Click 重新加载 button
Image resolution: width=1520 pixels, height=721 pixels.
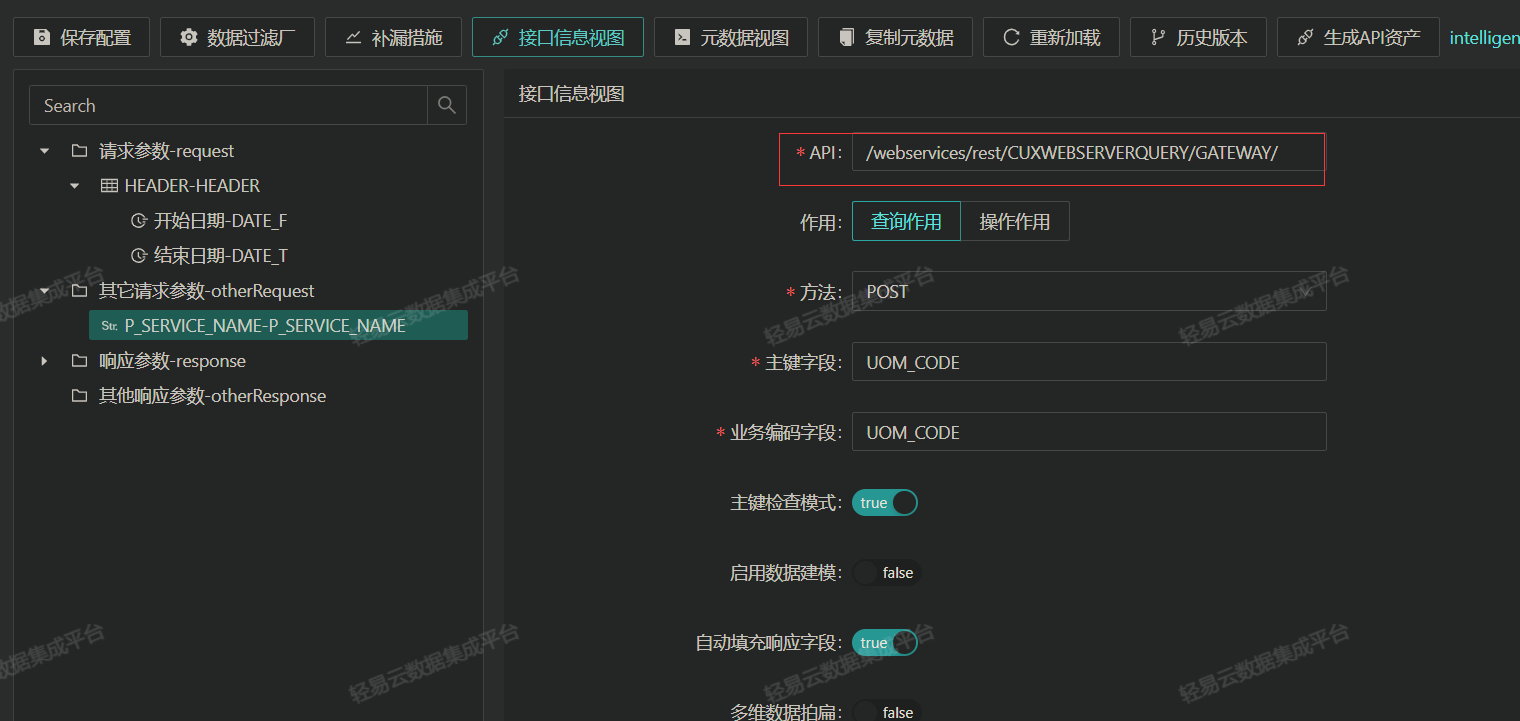pos(1051,37)
